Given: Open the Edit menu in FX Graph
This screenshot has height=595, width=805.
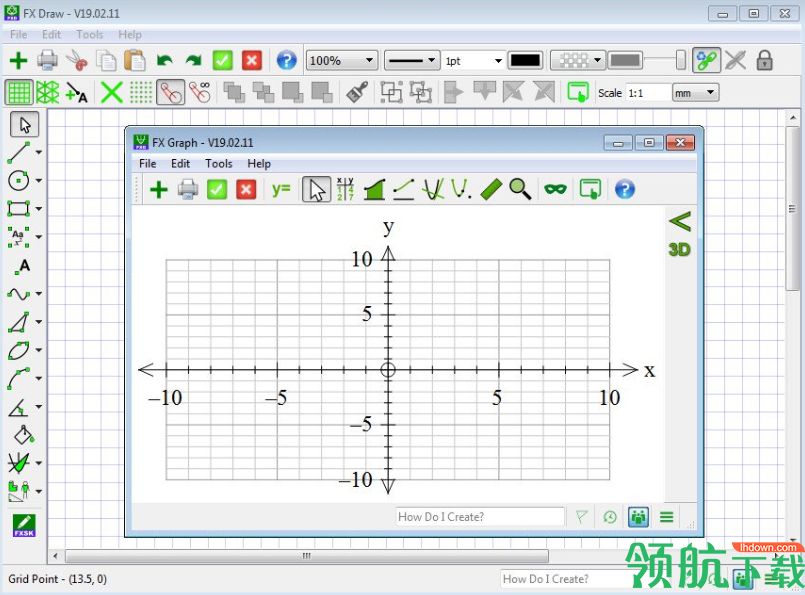Looking at the screenshot, I should coord(180,164).
